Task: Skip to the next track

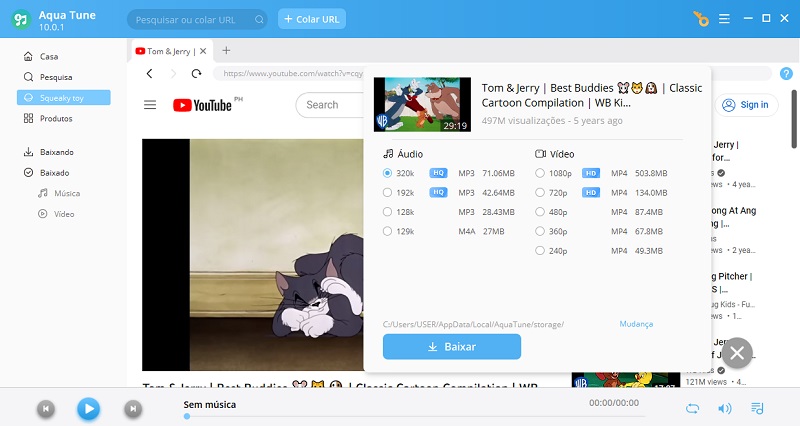Action: [x=133, y=409]
